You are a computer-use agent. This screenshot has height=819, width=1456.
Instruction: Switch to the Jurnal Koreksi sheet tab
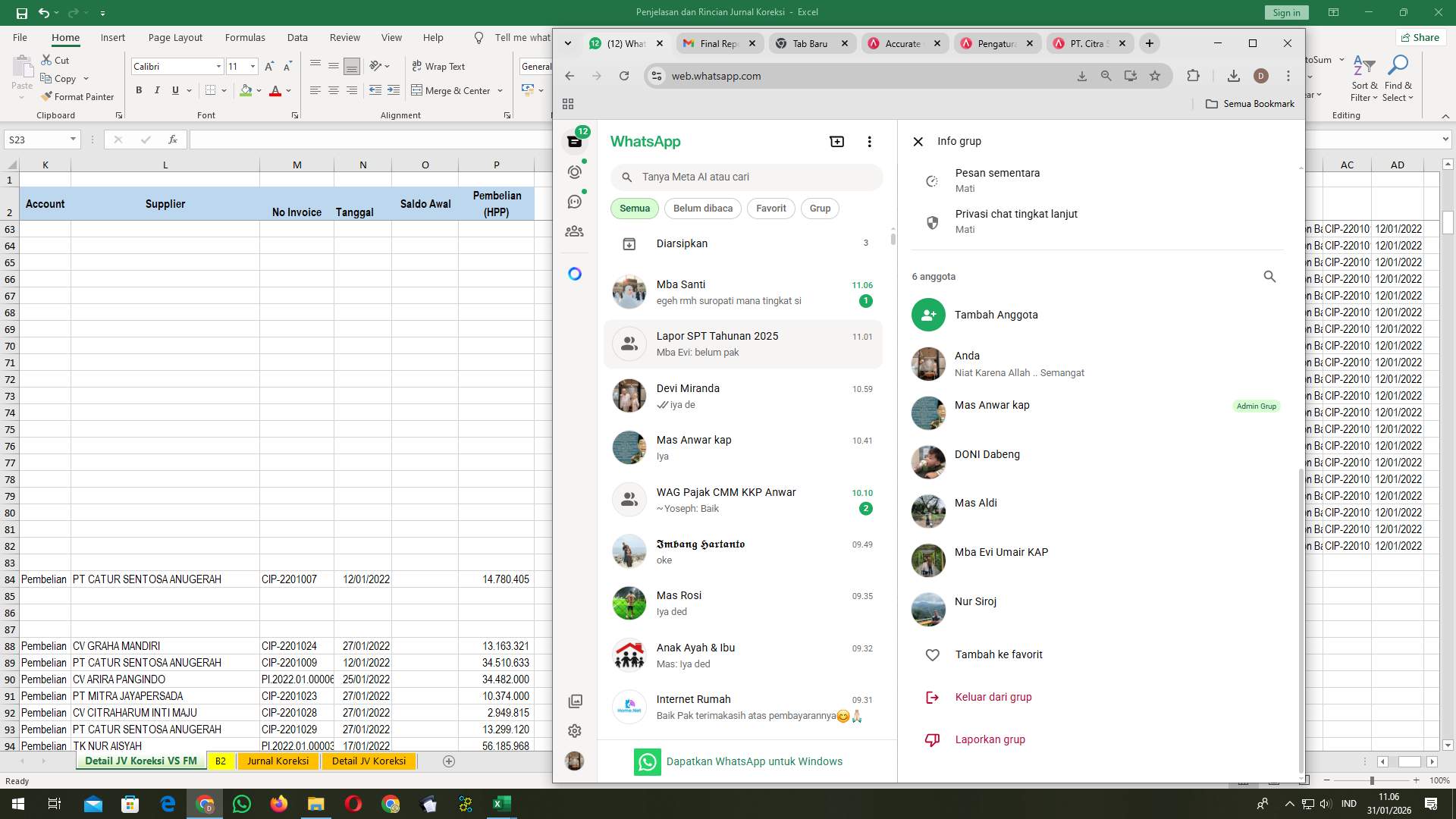click(x=278, y=761)
